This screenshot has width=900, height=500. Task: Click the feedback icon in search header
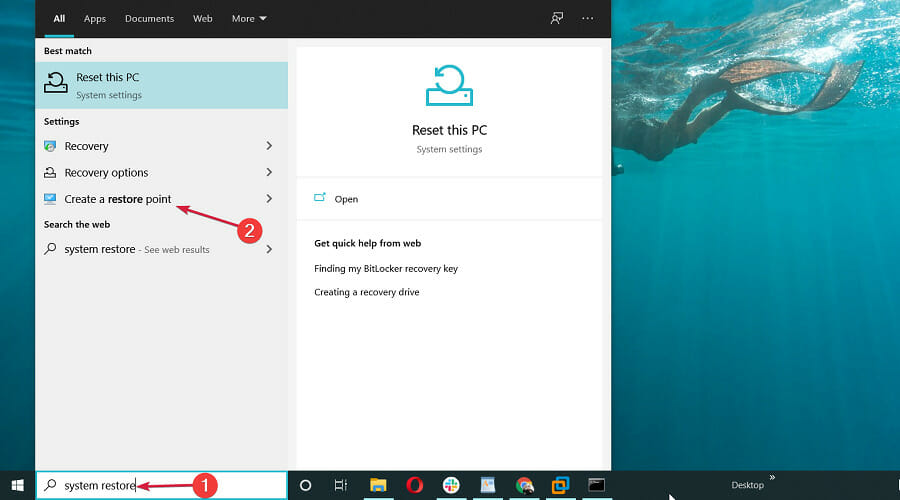[557, 18]
